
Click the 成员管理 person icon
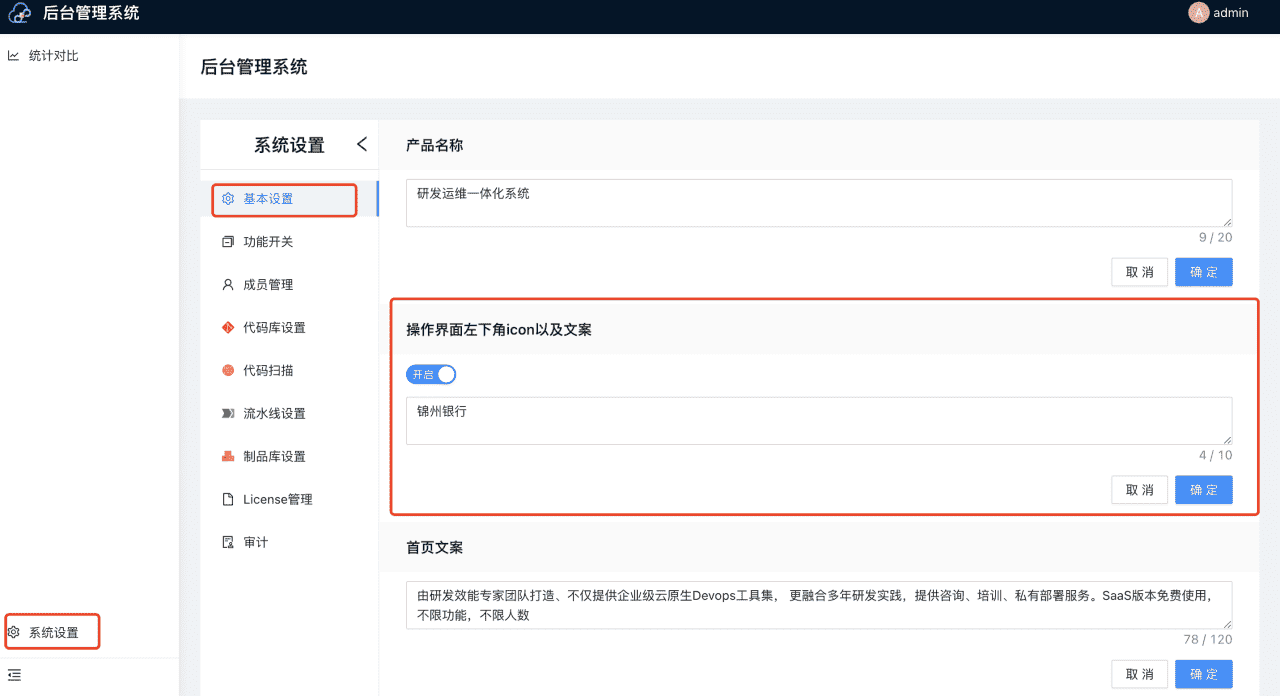pyautogui.click(x=228, y=284)
